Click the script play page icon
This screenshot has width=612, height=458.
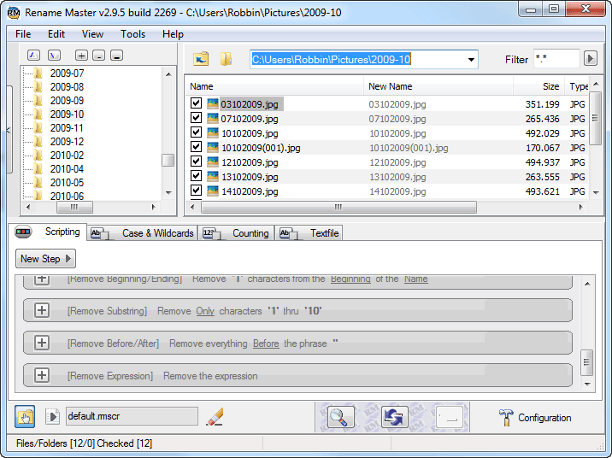52,417
